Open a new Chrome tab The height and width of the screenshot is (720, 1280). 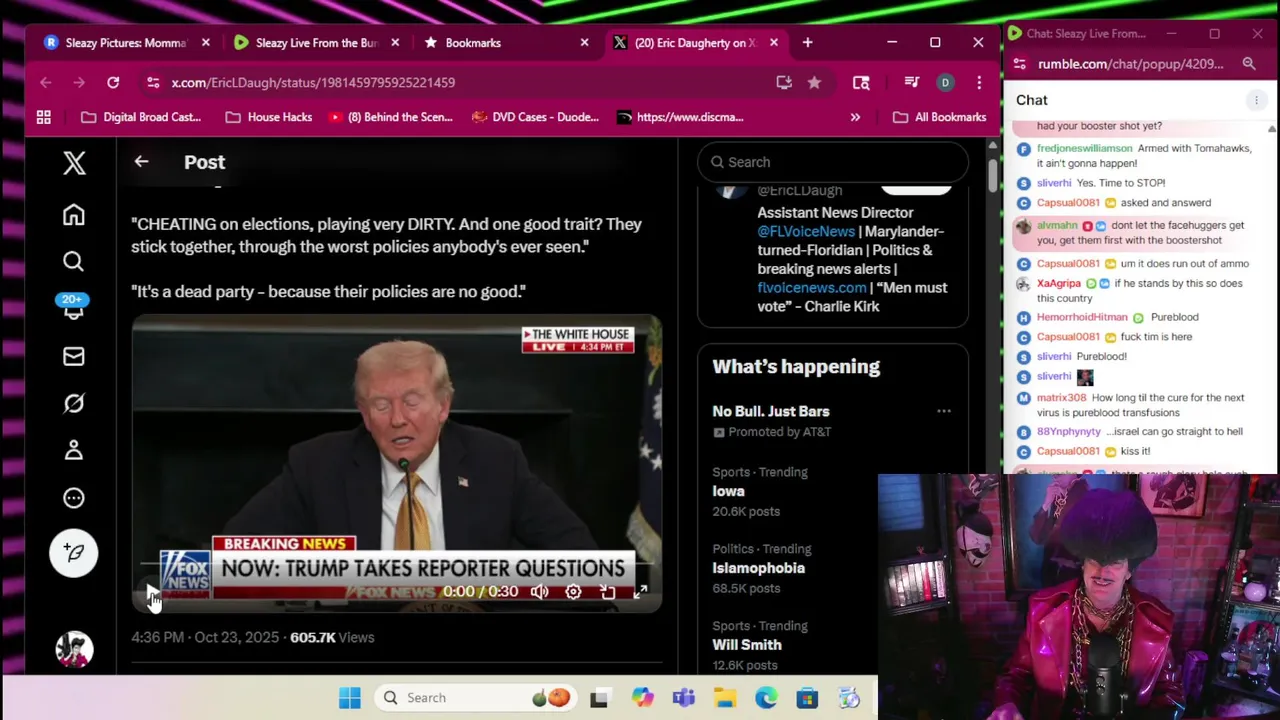pyautogui.click(x=808, y=43)
